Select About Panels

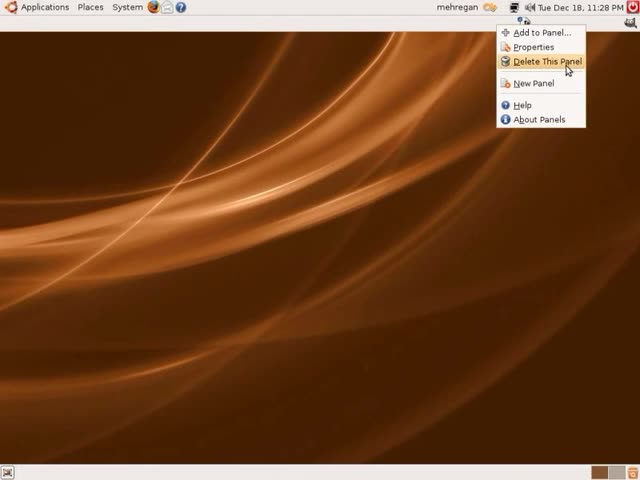pyautogui.click(x=541, y=120)
